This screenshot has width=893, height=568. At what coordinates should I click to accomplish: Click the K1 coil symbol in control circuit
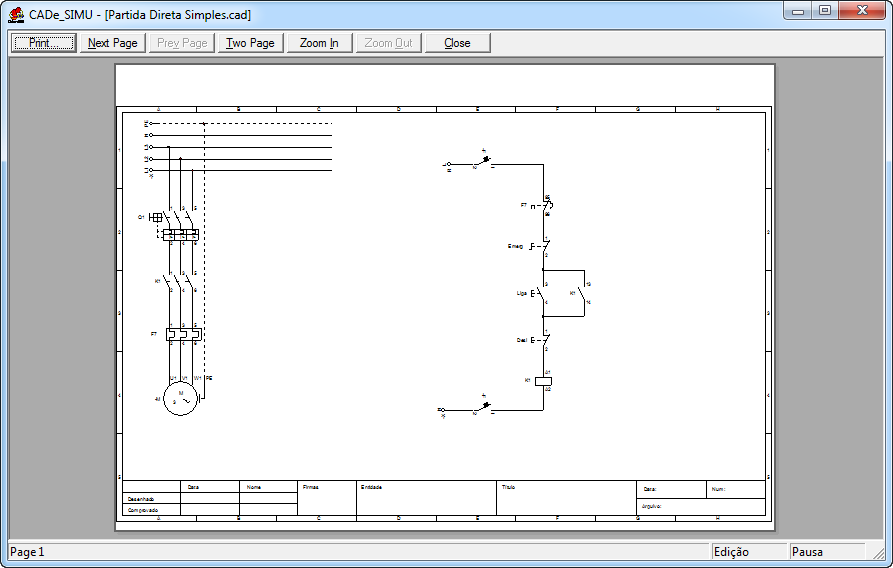tap(544, 380)
